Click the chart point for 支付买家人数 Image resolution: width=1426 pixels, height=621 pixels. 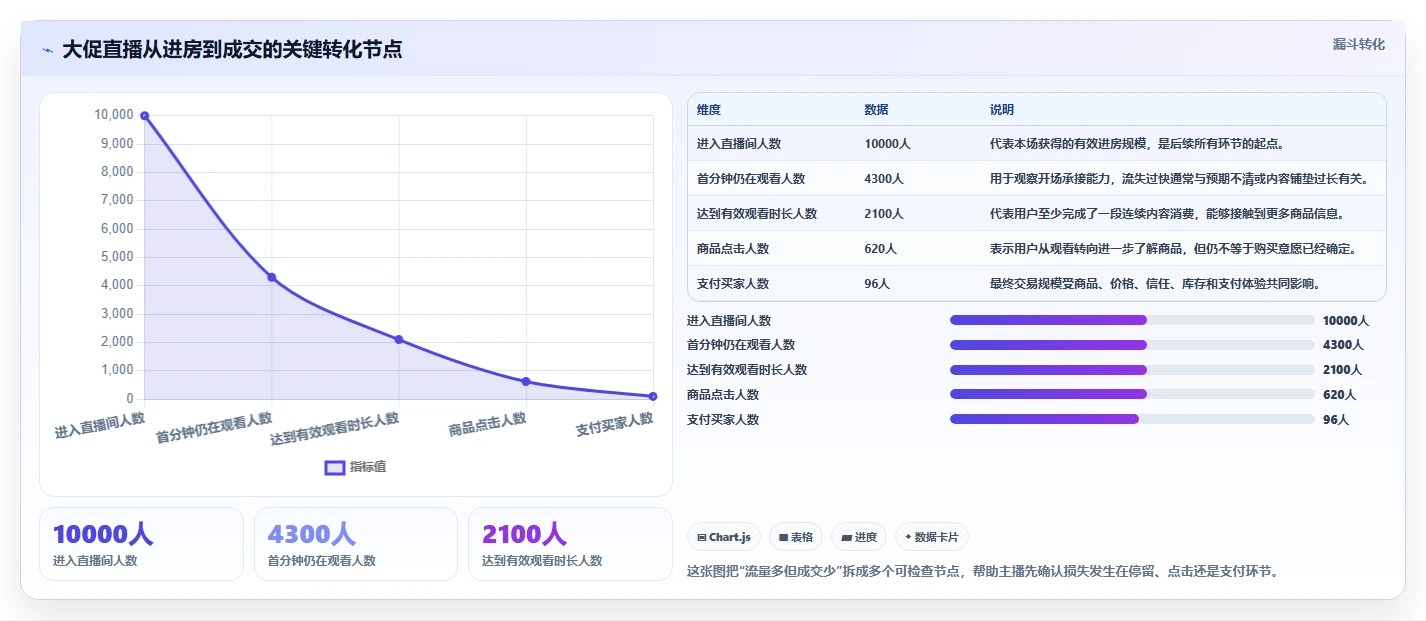[653, 396]
